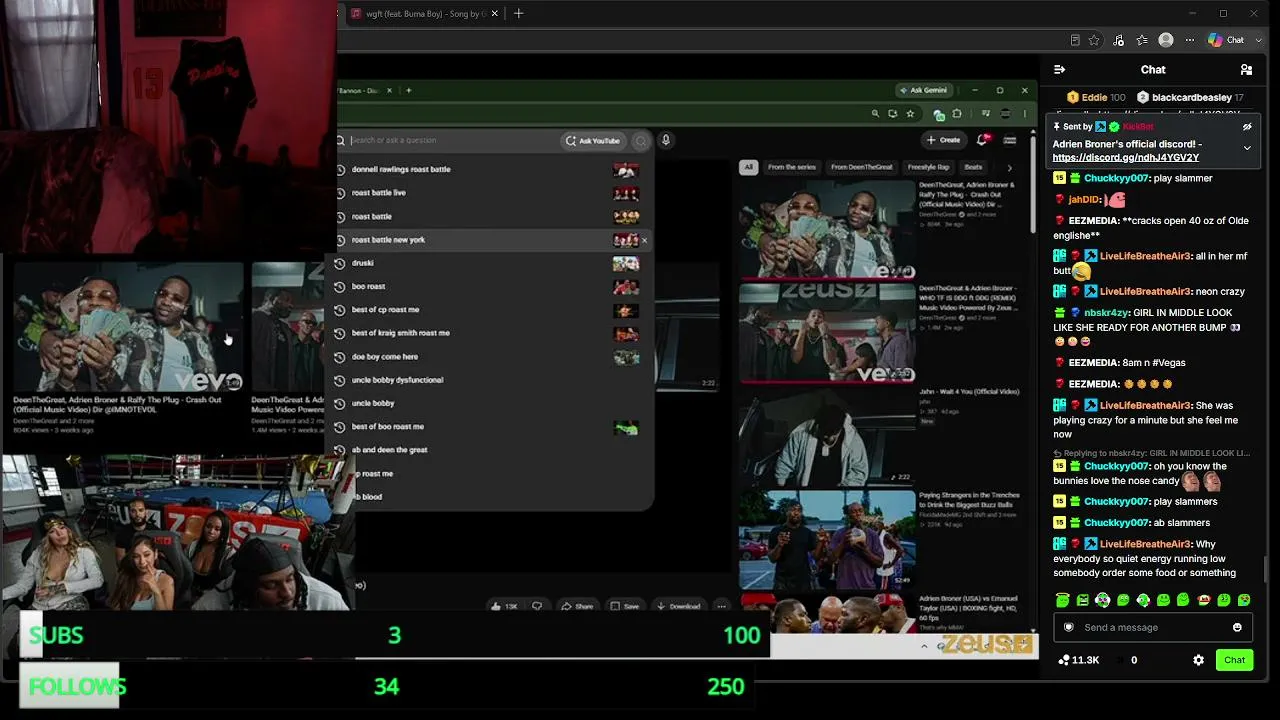Show more filter chips with right arrow
The width and height of the screenshot is (1280, 720).
(1009, 167)
